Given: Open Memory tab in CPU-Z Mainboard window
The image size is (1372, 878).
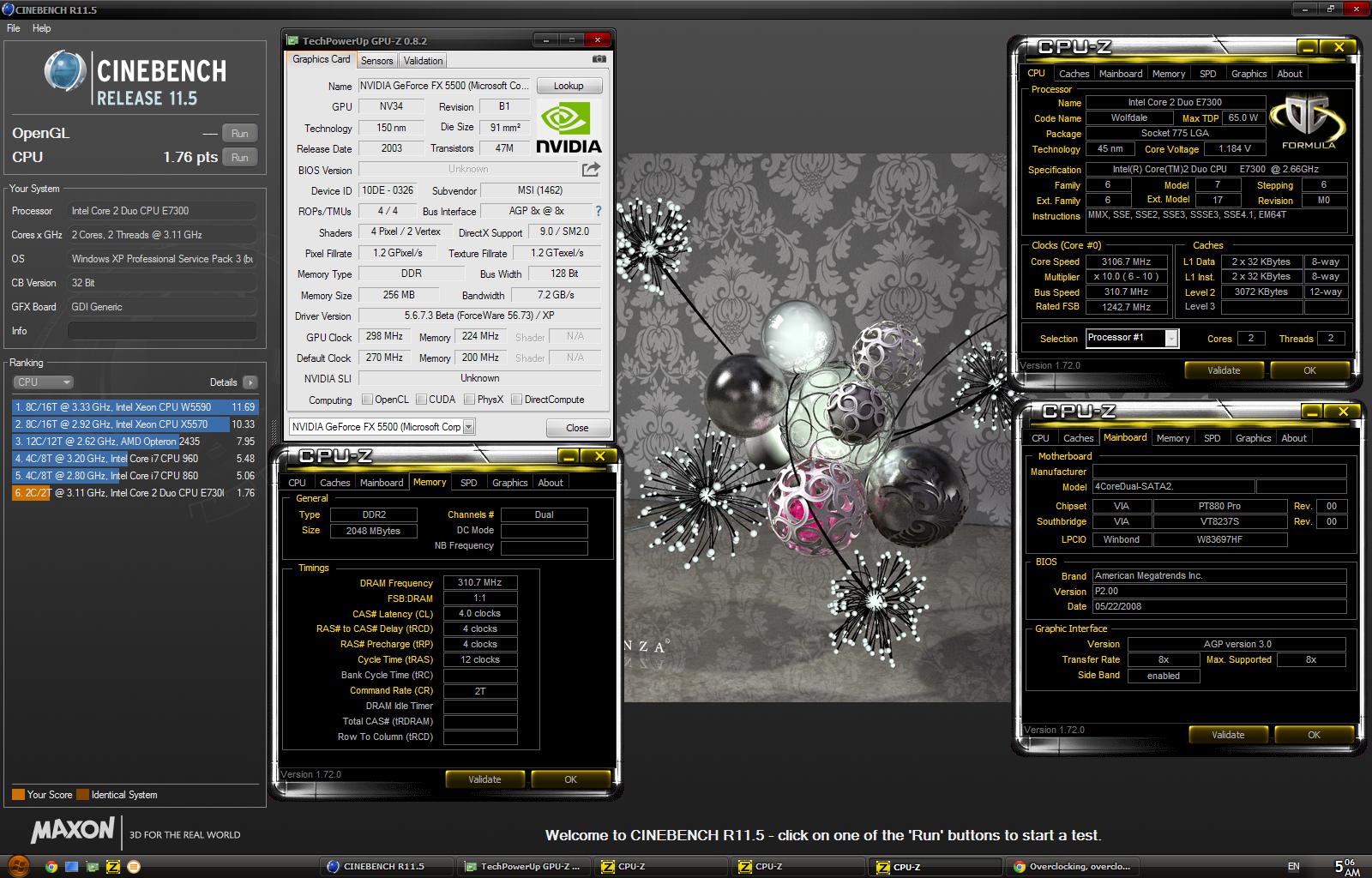Looking at the screenshot, I should (1172, 438).
